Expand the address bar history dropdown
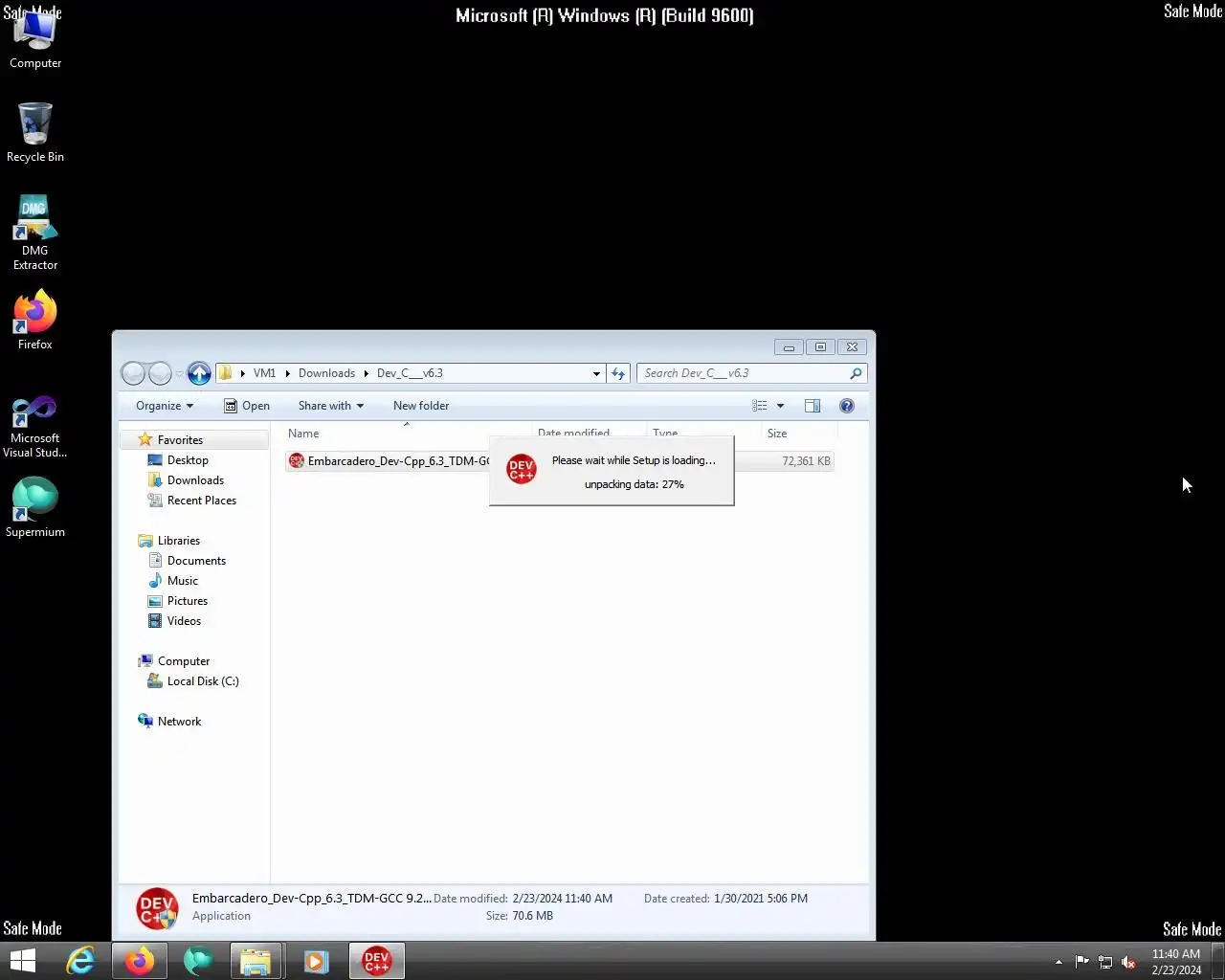1225x980 pixels. (x=596, y=373)
